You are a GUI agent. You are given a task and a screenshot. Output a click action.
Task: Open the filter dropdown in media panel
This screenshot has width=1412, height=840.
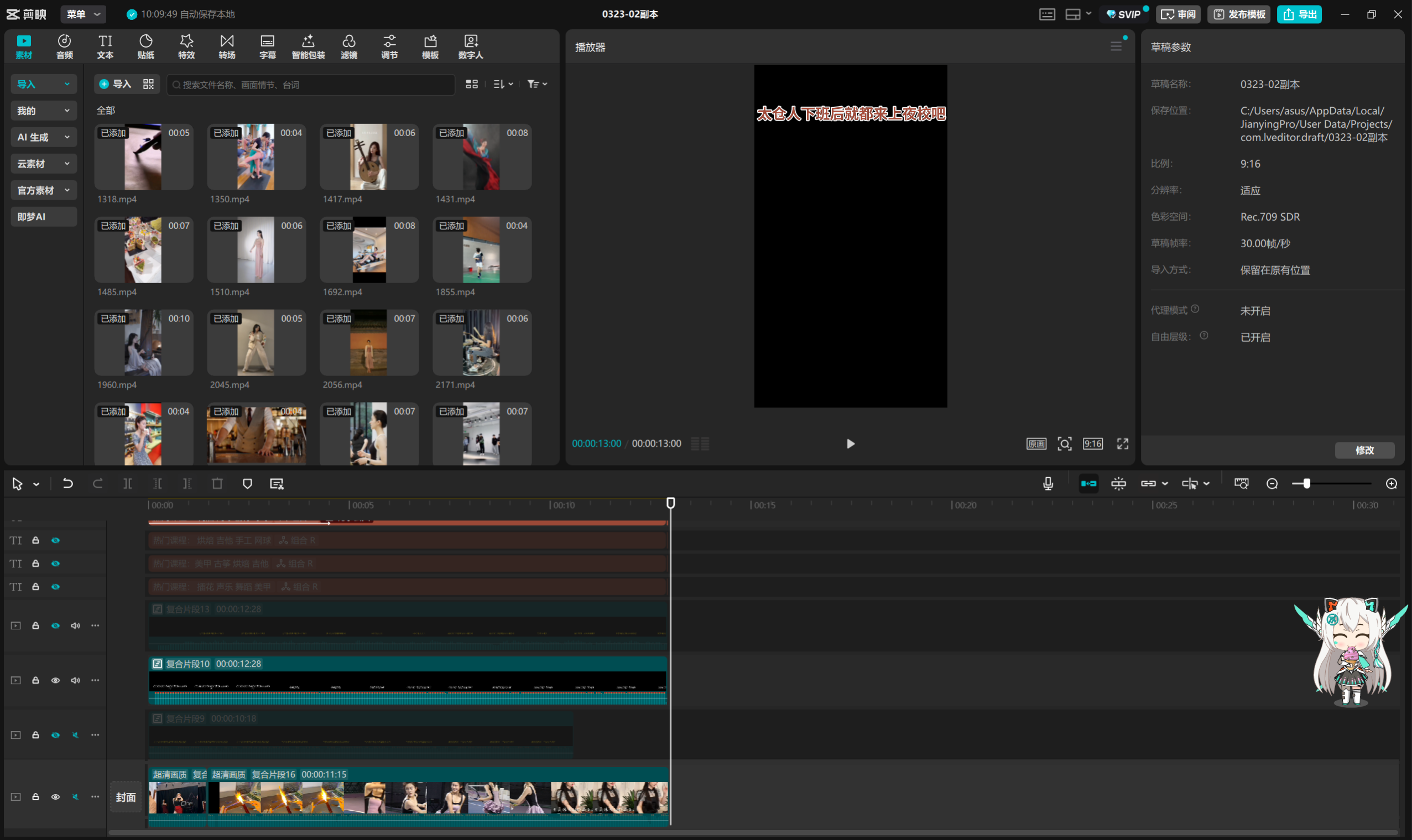pos(536,85)
